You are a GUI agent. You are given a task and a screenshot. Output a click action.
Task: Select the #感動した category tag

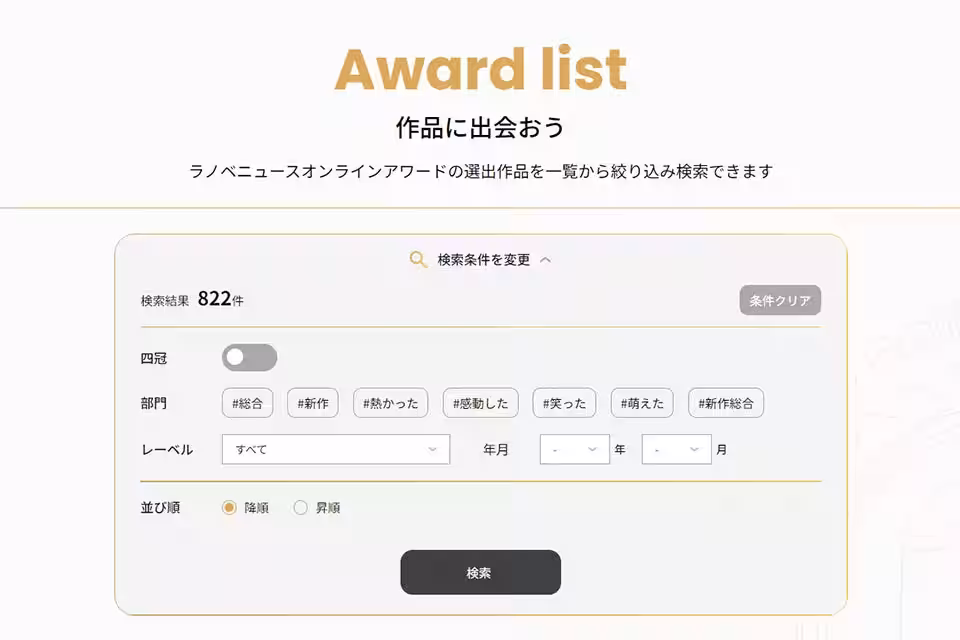point(479,402)
